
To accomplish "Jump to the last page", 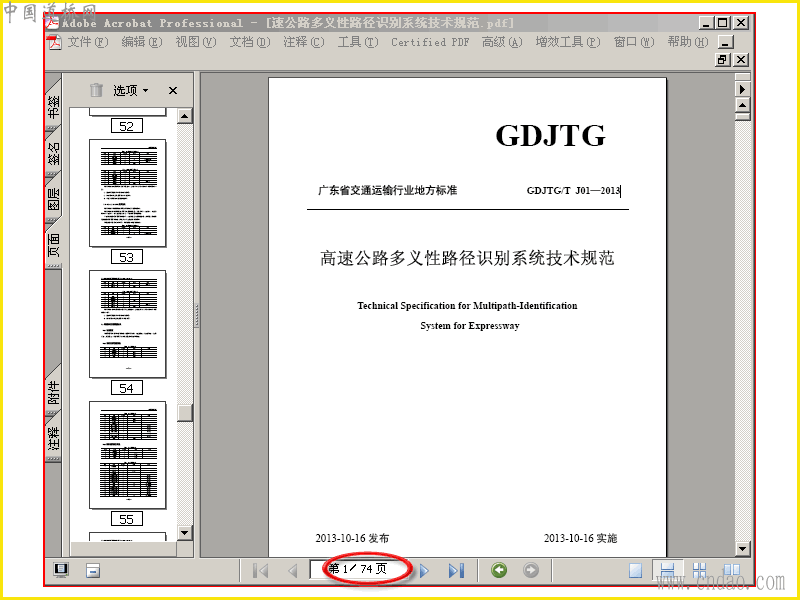I will point(457,570).
